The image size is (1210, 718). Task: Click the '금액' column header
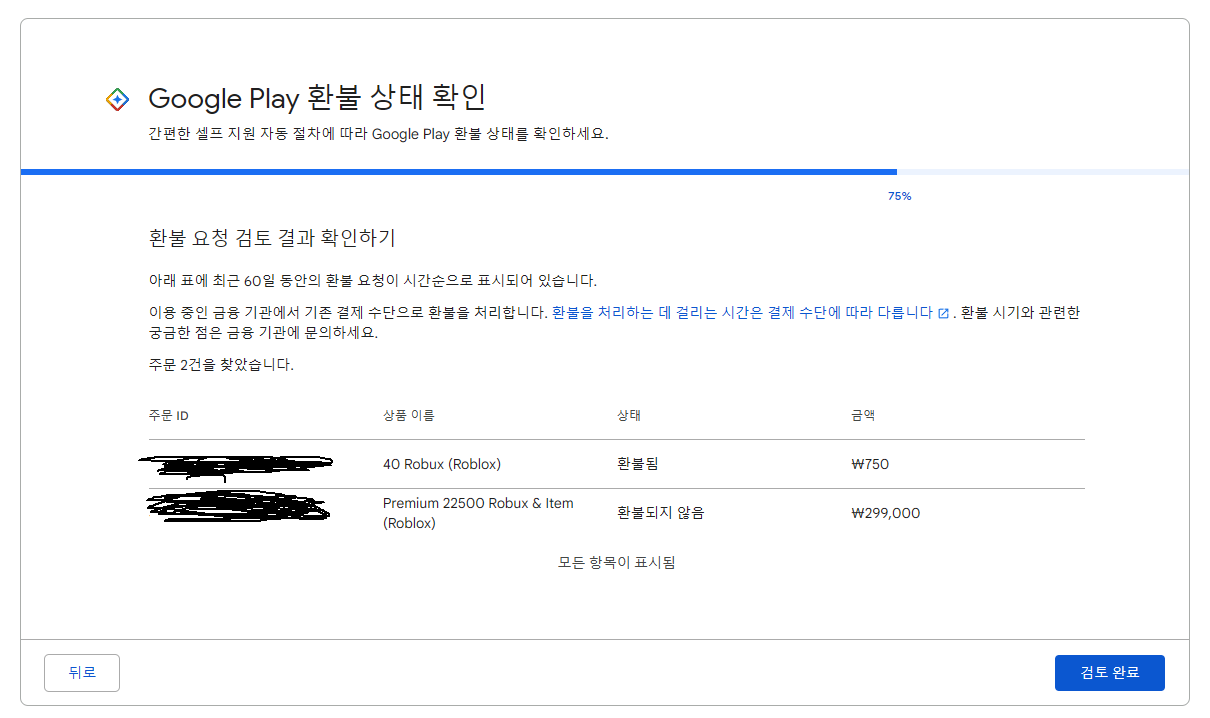pyautogui.click(x=864, y=415)
